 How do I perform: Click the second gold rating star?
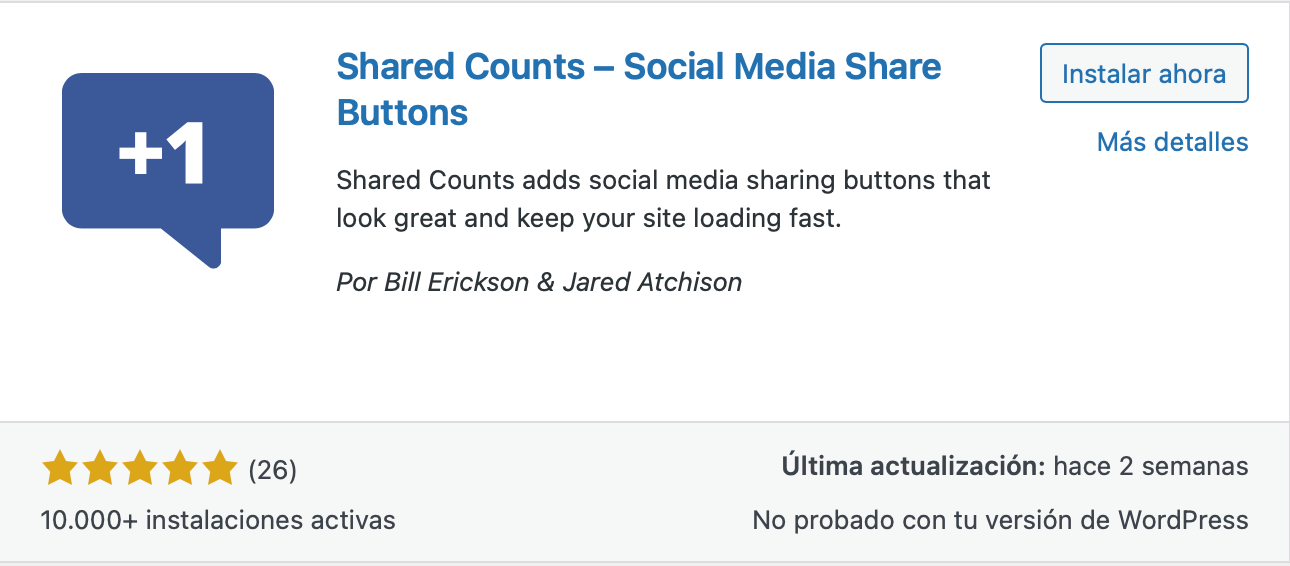pos(100,468)
